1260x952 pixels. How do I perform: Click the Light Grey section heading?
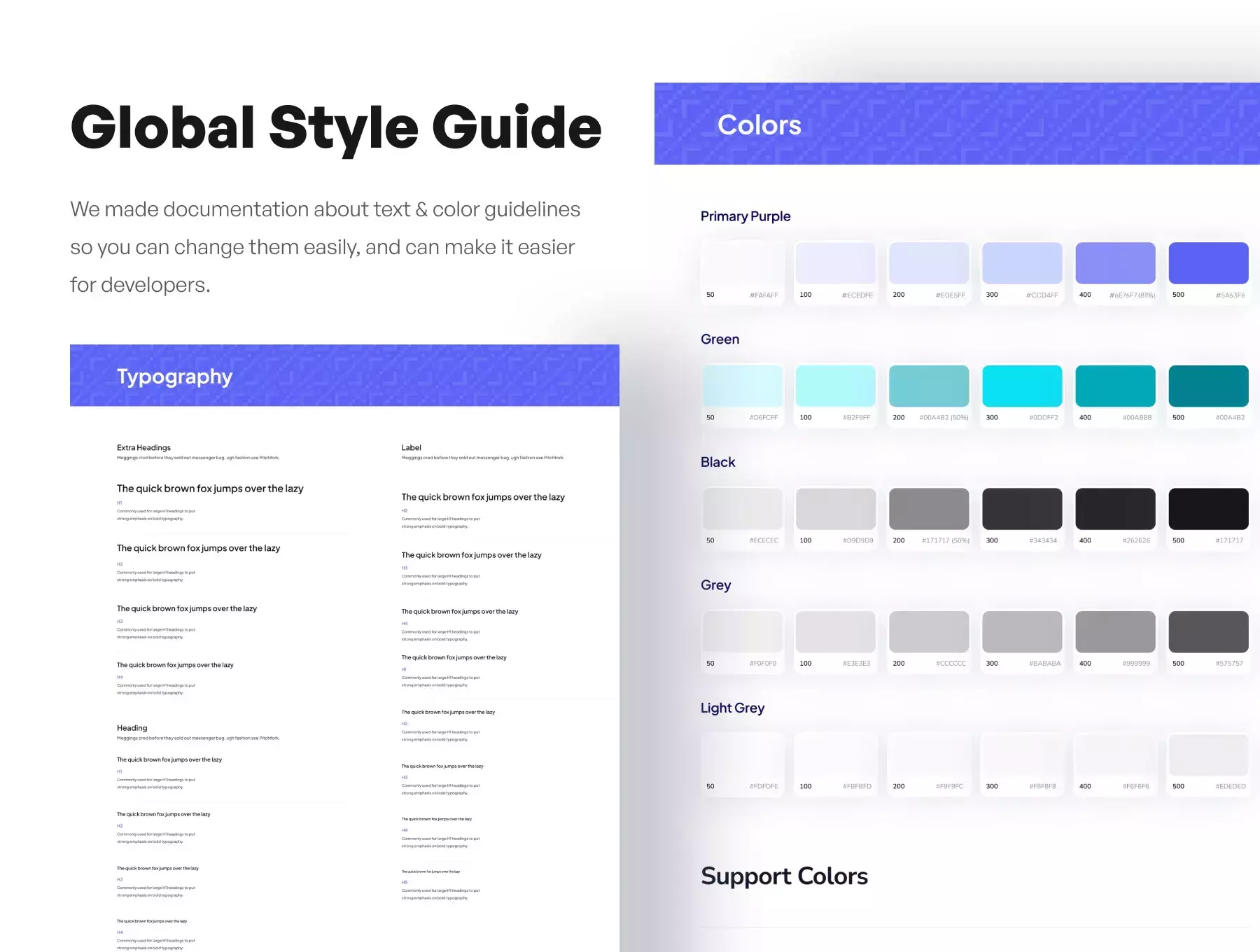click(732, 708)
